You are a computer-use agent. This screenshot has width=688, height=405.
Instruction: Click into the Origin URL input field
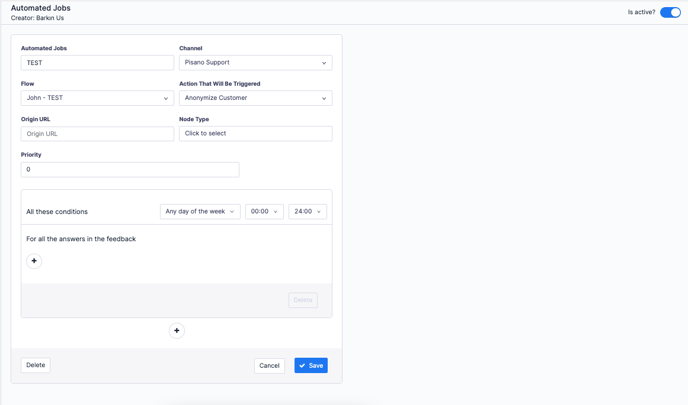coord(97,133)
